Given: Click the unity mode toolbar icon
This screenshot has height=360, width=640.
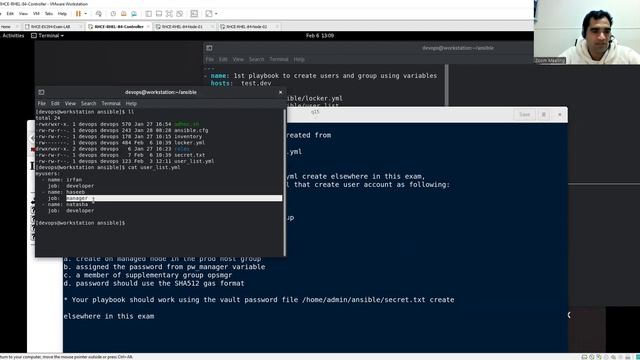Looking at the screenshot, I should point(180,13).
